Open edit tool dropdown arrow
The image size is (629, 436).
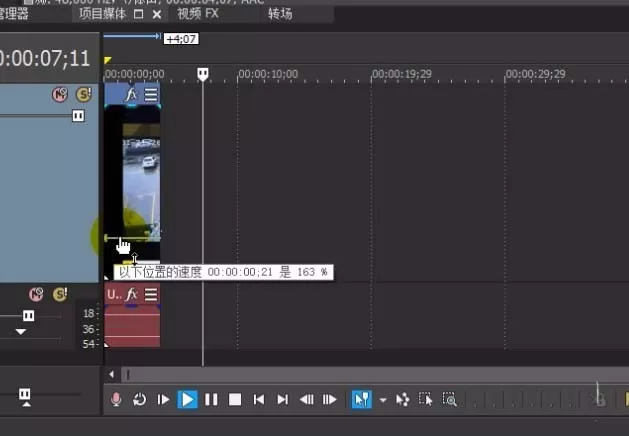(383, 400)
